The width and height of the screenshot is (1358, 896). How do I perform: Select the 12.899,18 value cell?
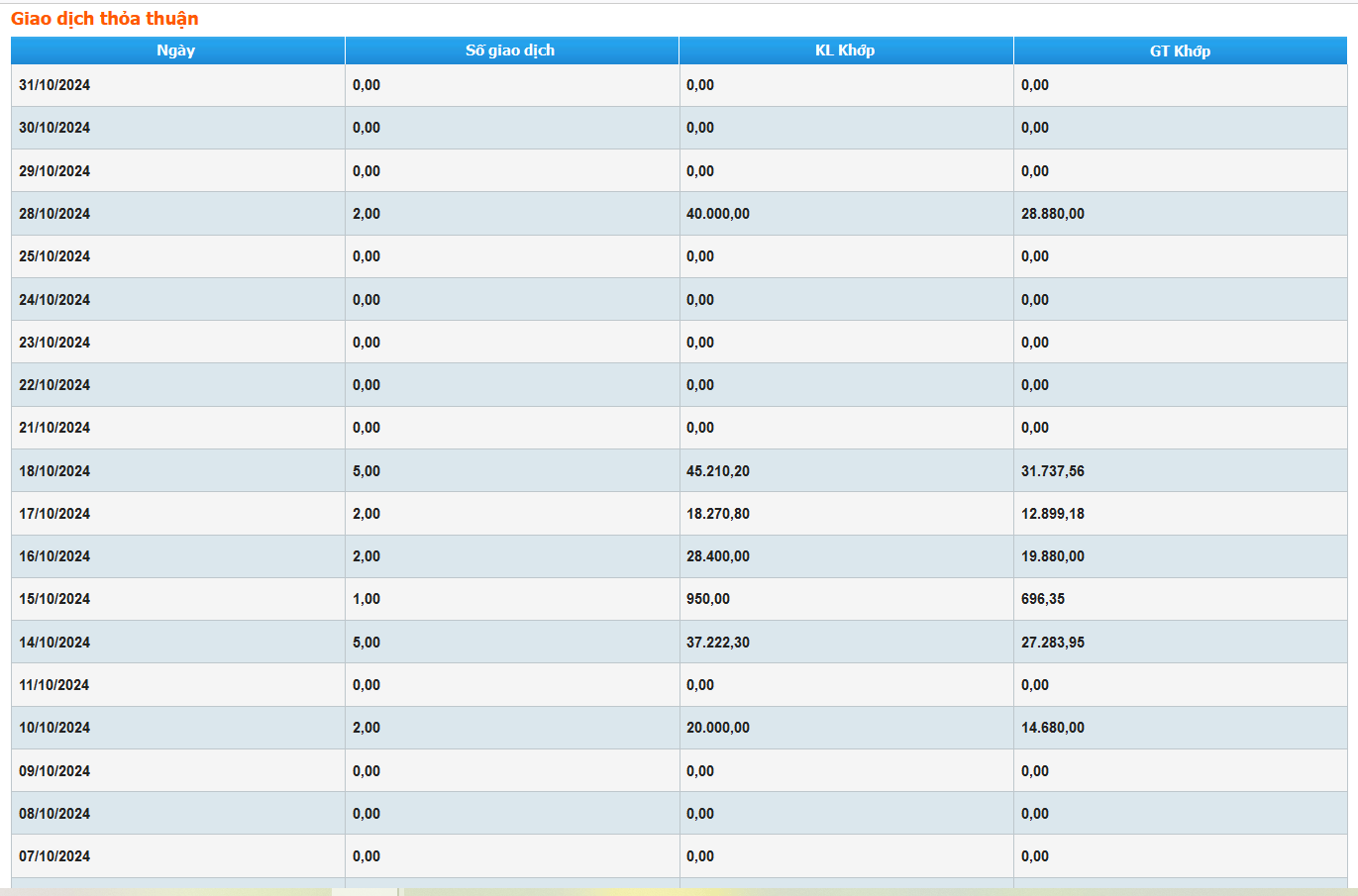(x=1053, y=514)
